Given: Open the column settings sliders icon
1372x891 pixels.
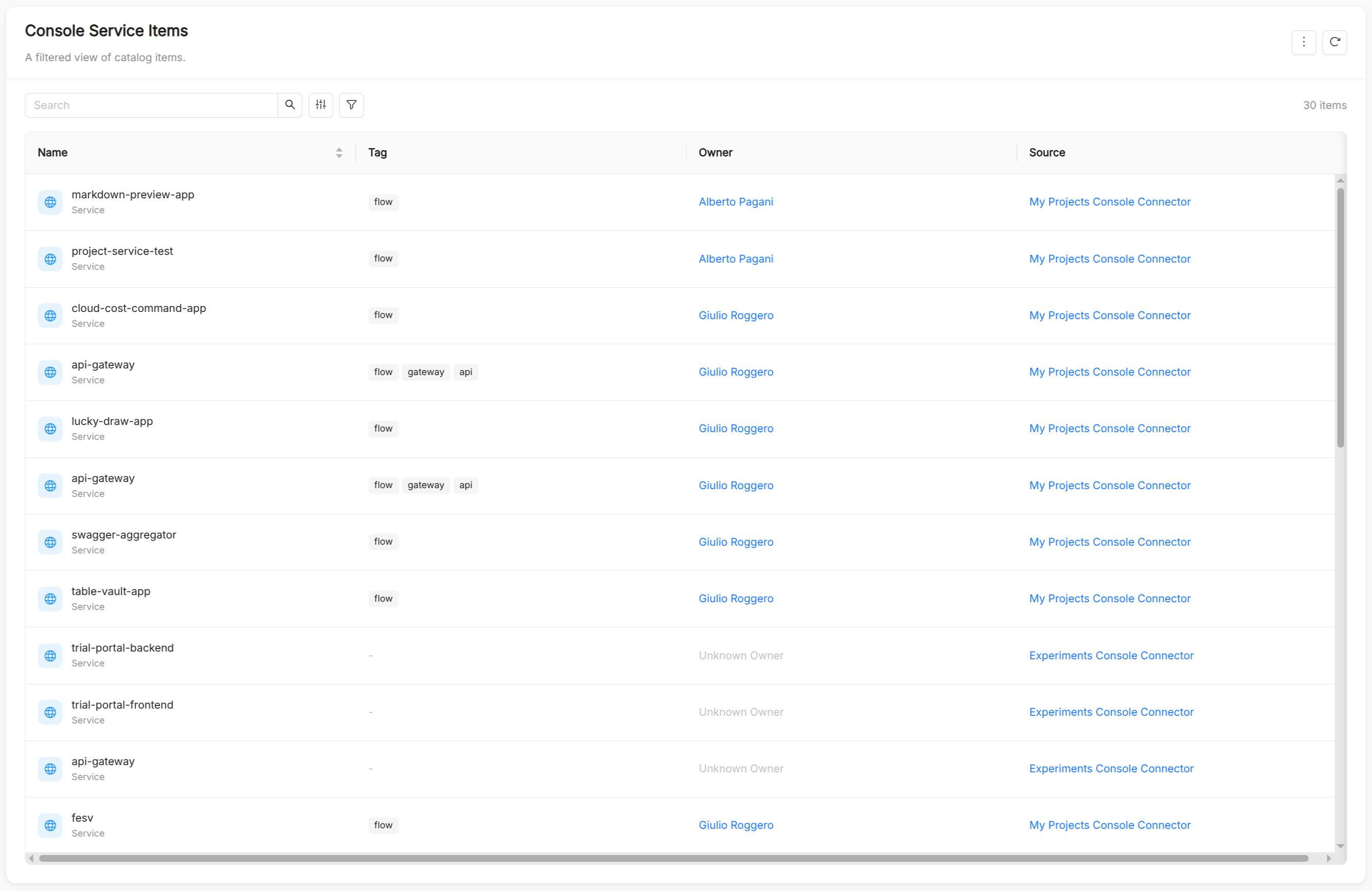Looking at the screenshot, I should tap(321, 105).
